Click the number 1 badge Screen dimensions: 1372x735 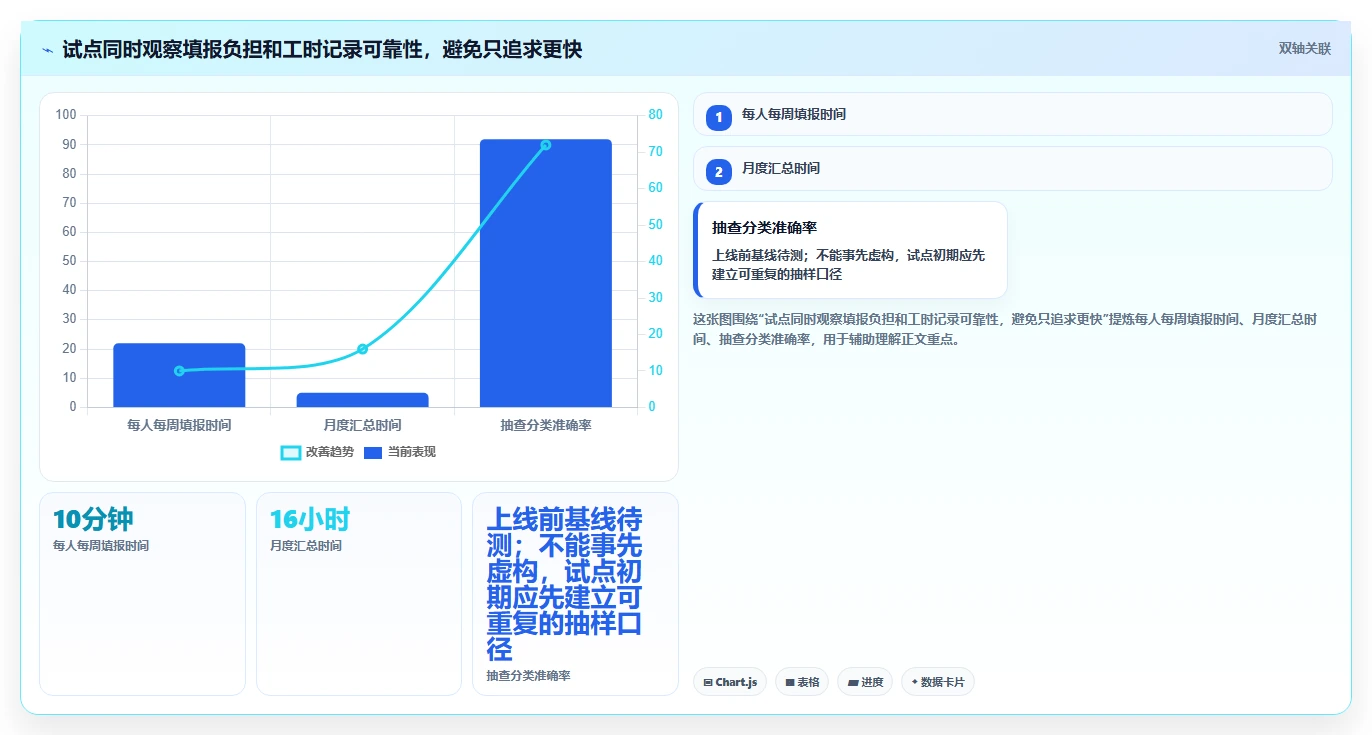coord(719,117)
